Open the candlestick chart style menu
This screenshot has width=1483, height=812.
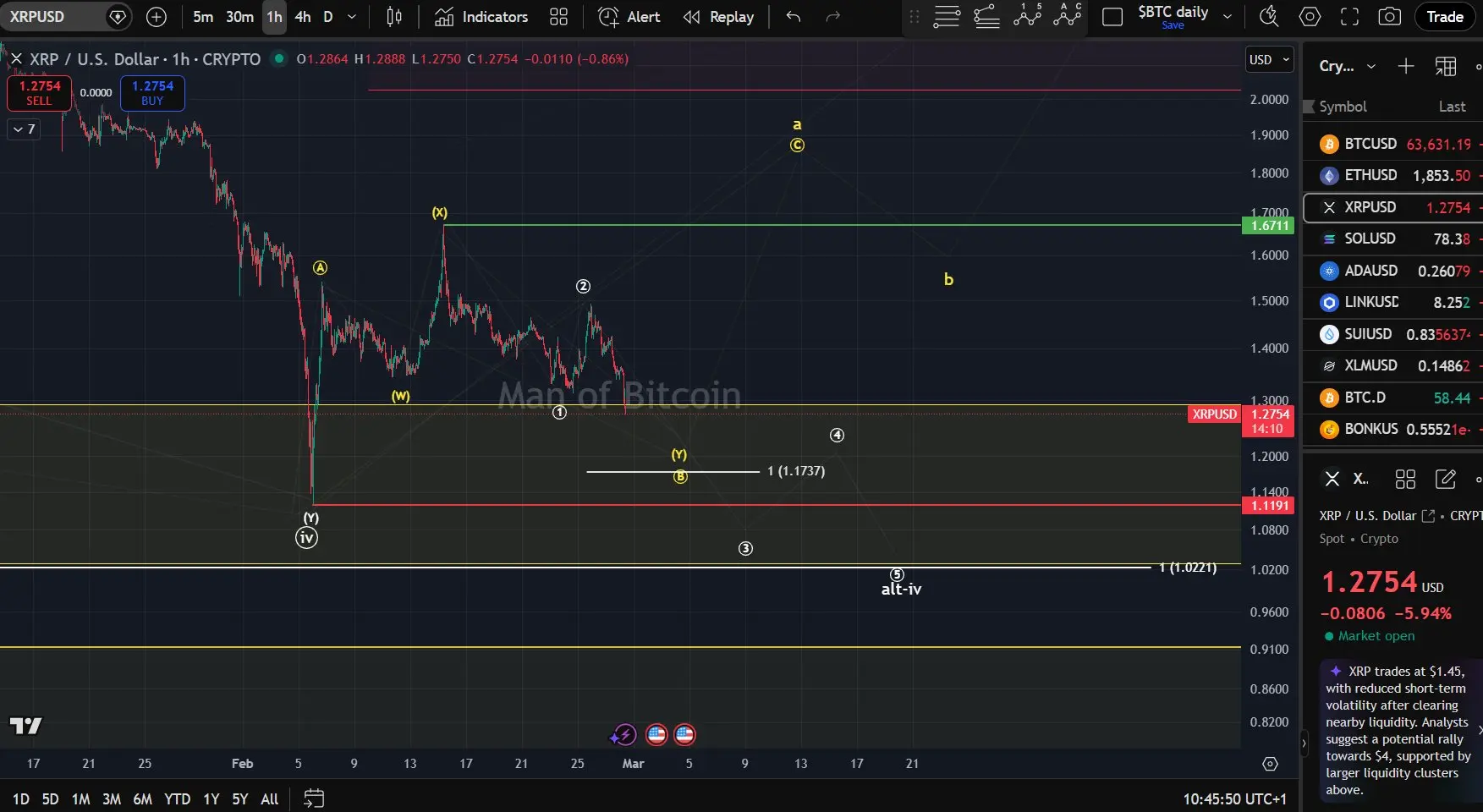pos(394,17)
